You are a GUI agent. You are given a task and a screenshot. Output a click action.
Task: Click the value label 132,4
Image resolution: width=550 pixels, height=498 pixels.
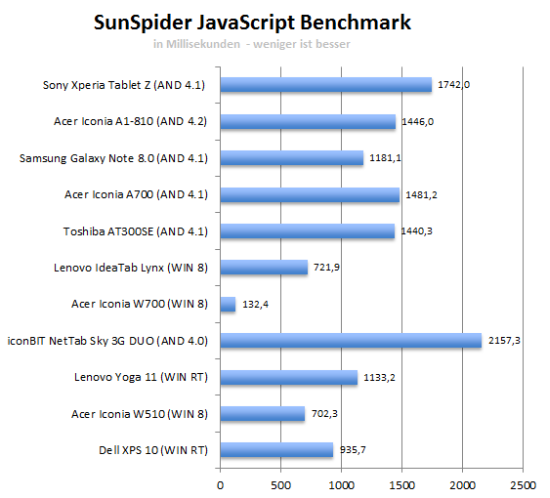255,304
